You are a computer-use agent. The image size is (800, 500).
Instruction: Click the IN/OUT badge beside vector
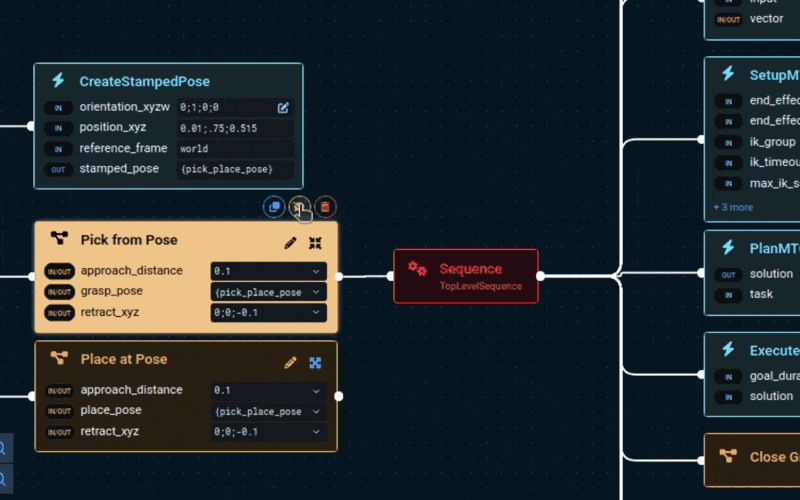tap(728, 19)
